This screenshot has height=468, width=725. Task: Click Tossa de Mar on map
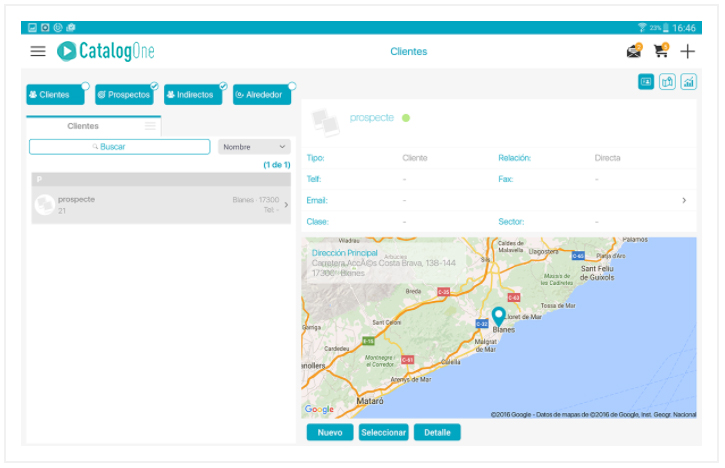coord(558,306)
